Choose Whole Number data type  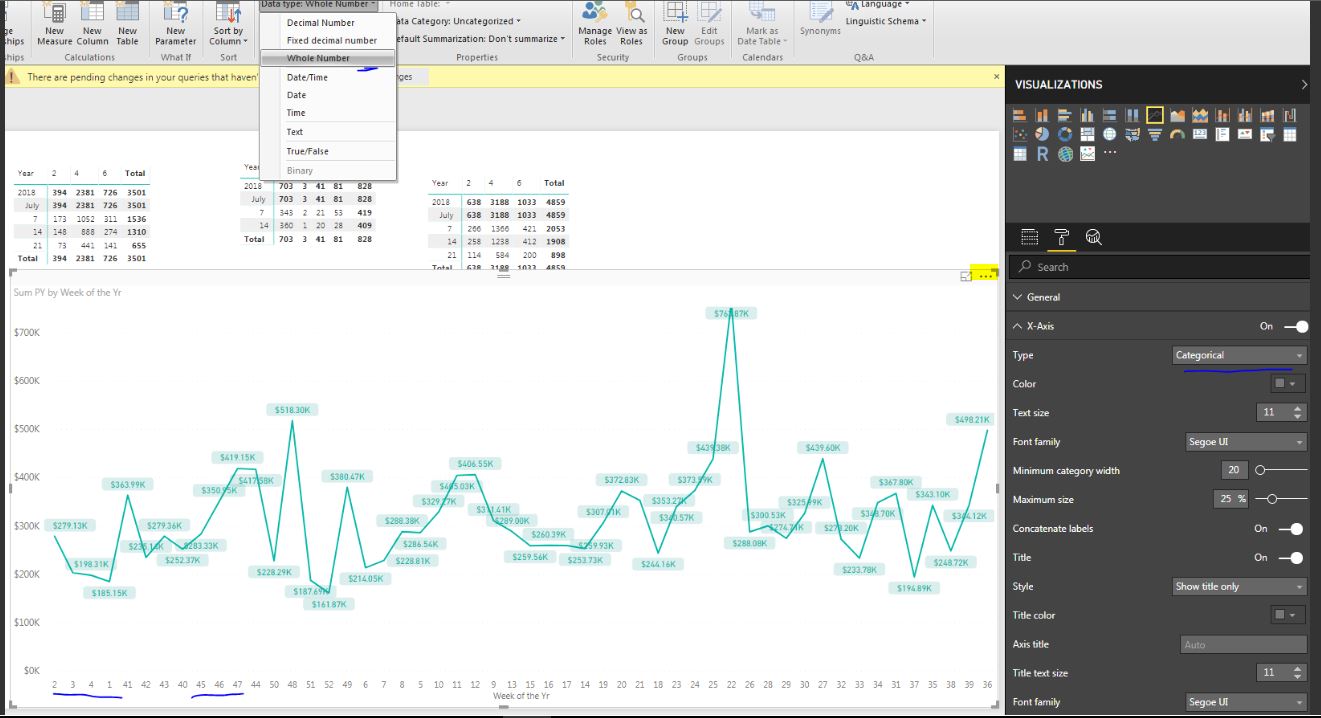pyautogui.click(x=328, y=58)
